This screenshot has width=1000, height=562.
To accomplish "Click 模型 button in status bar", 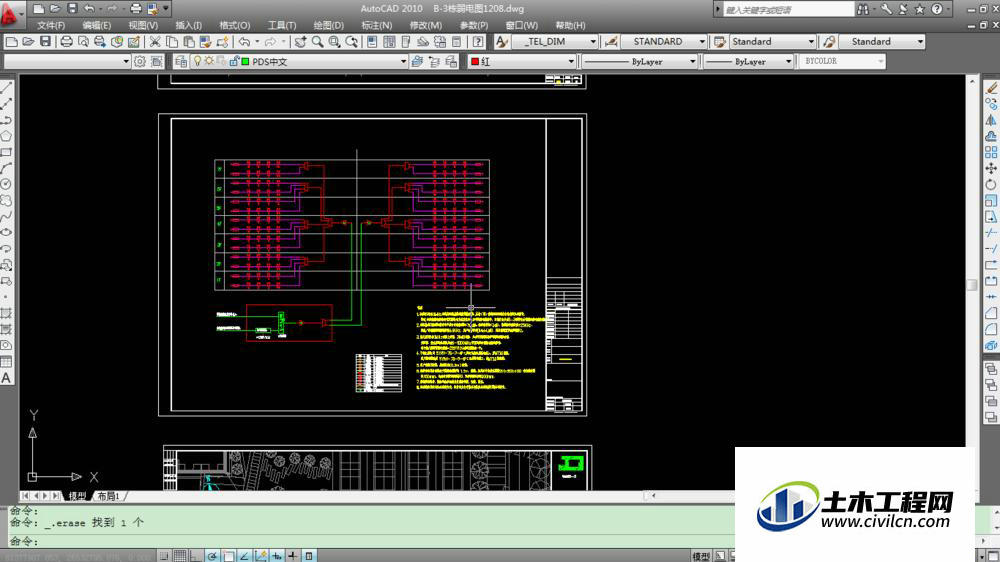I will (702, 556).
